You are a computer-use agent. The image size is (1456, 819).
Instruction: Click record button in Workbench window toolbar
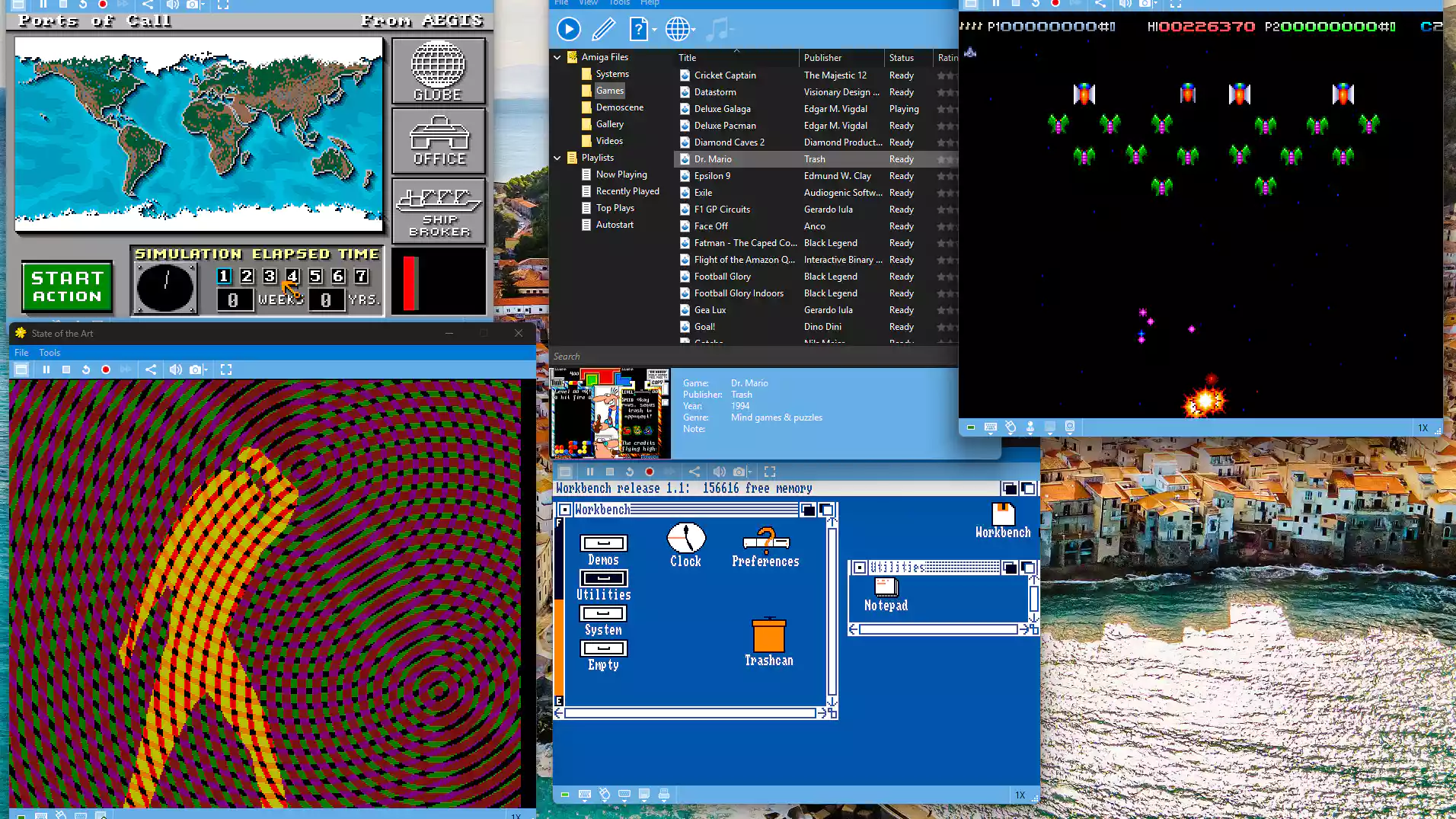(x=650, y=472)
